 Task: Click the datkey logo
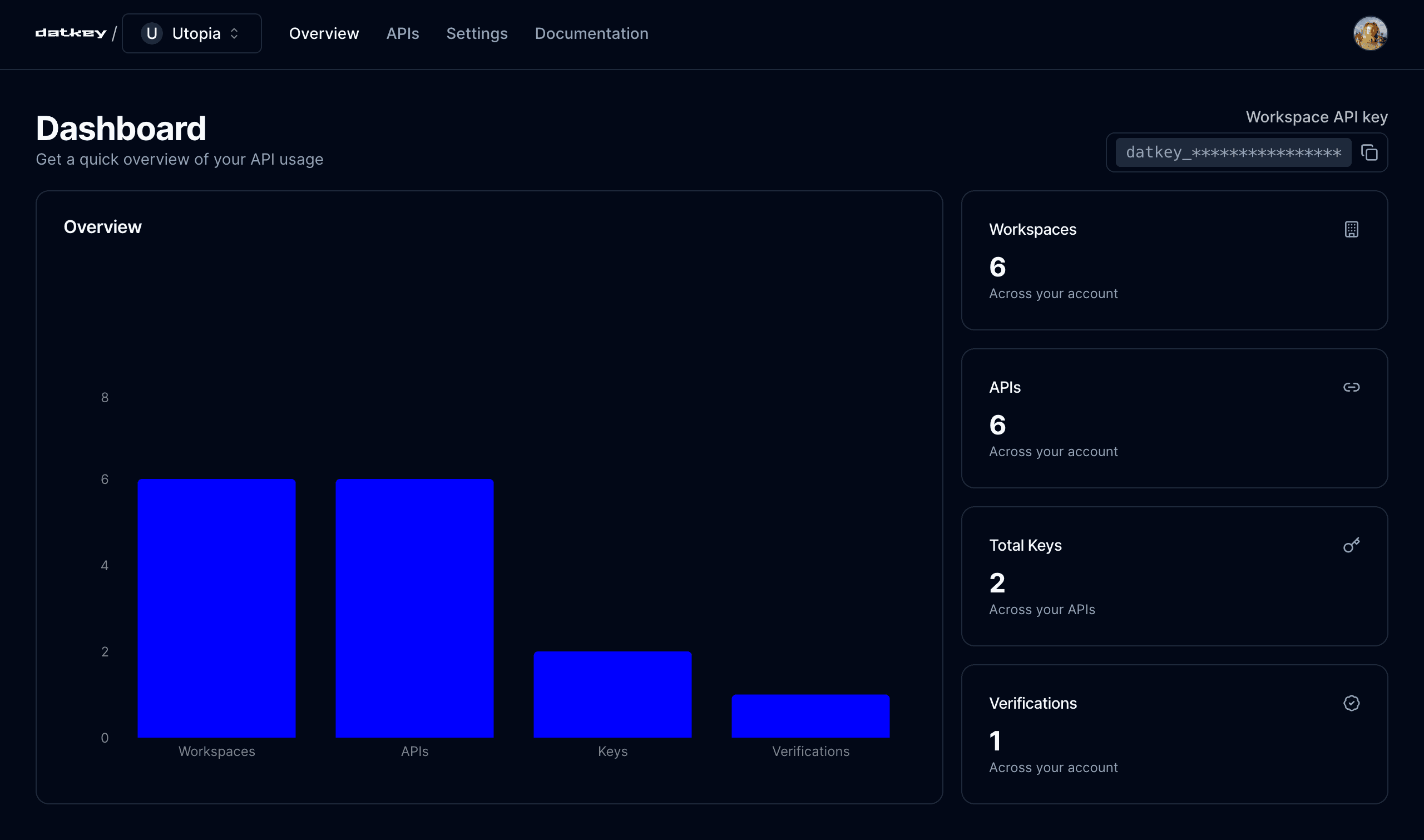coord(71,33)
